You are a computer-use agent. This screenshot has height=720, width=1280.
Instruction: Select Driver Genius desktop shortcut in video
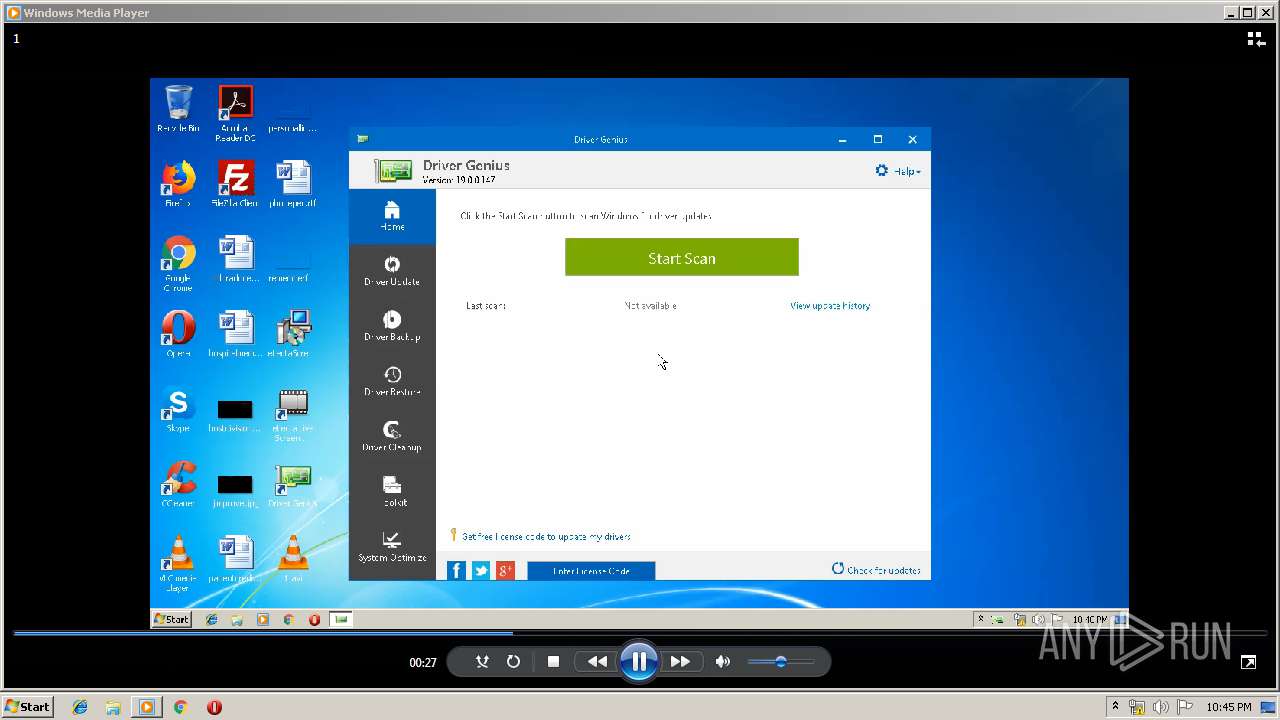tap(292, 484)
